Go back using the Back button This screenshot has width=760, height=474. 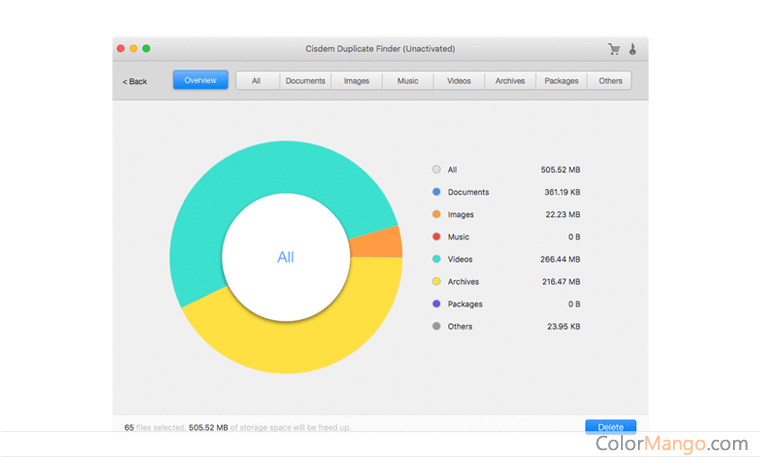pyautogui.click(x=135, y=81)
